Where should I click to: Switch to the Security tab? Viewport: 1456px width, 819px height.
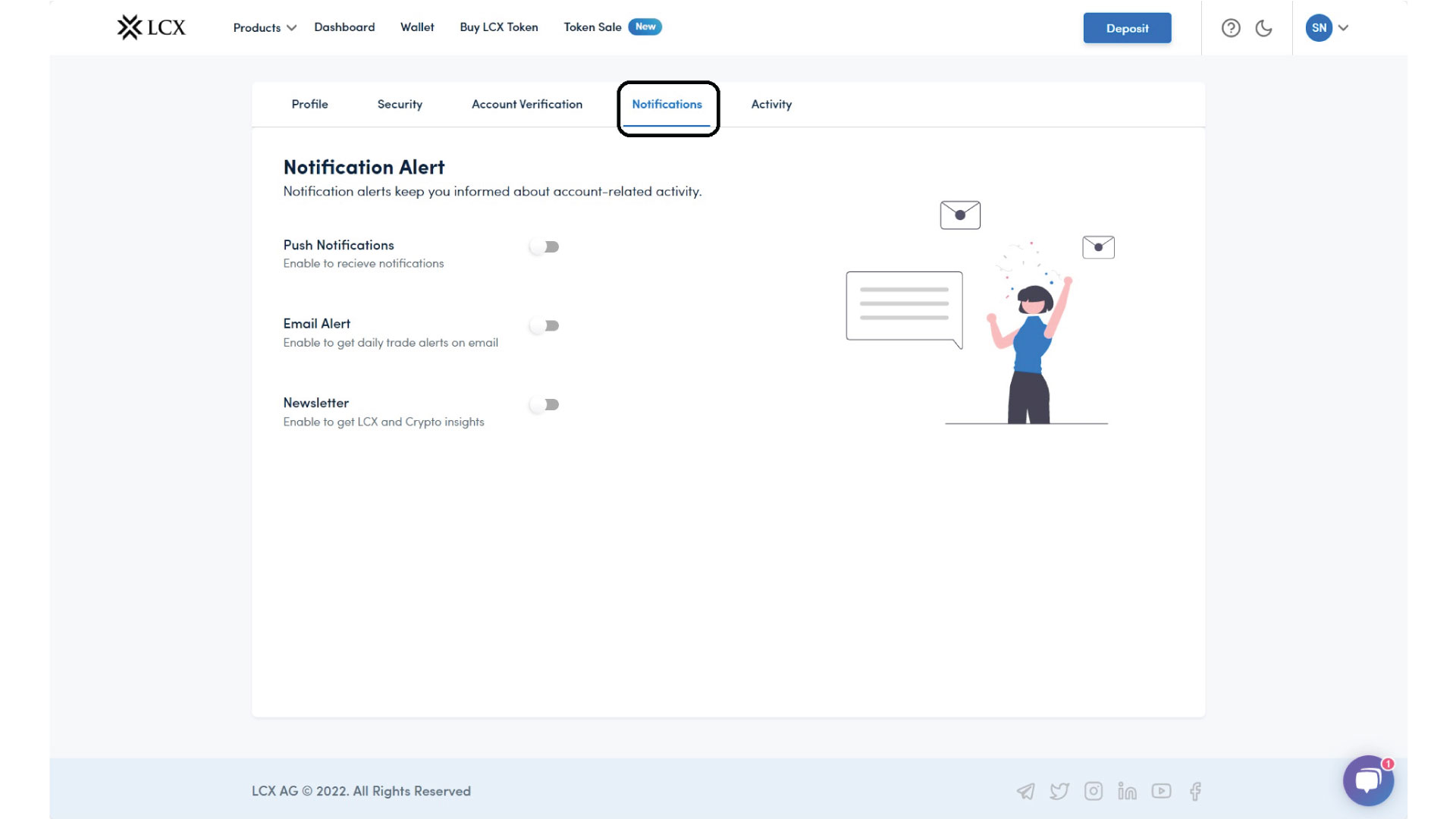coord(400,105)
